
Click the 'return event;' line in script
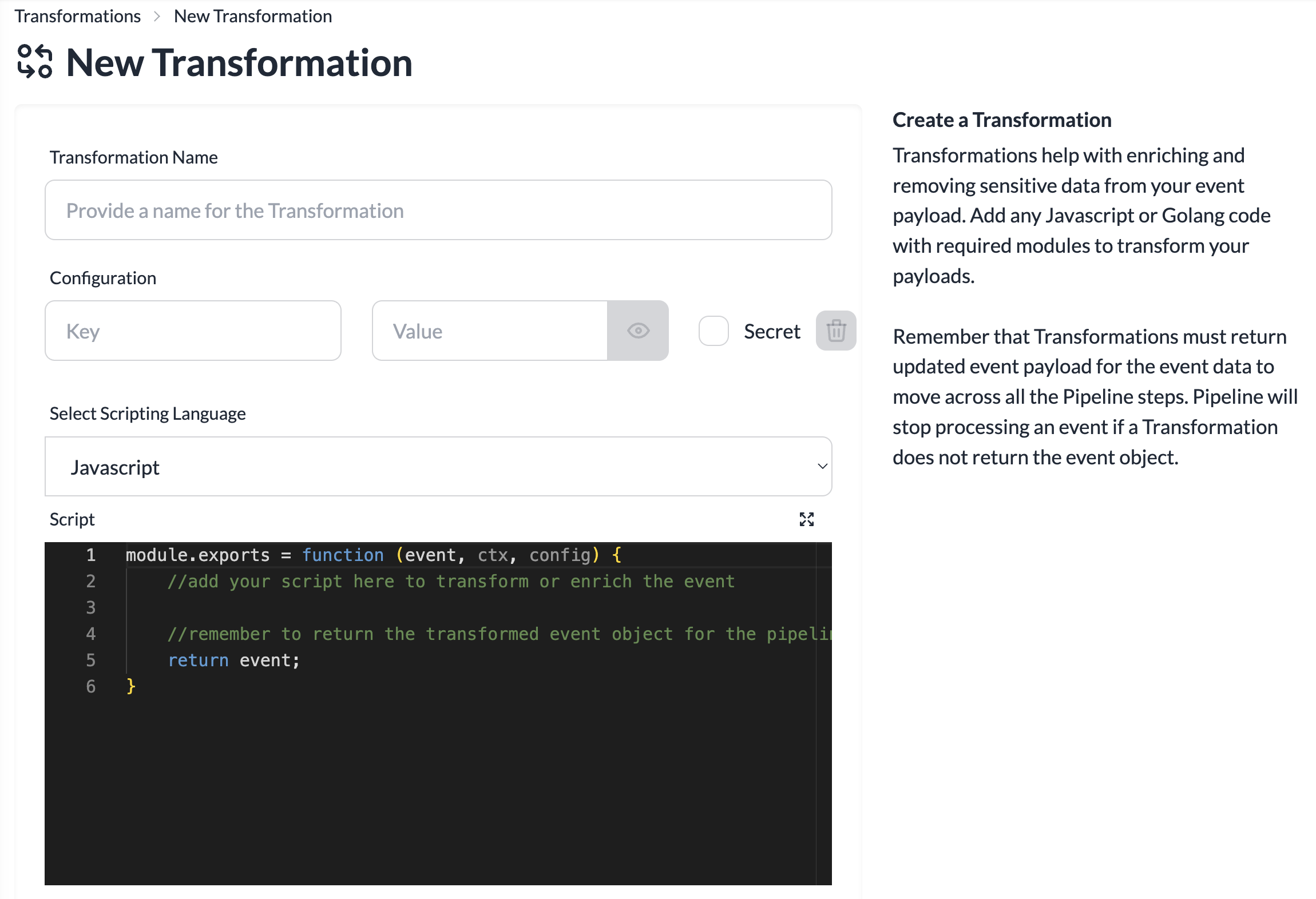(x=233, y=661)
